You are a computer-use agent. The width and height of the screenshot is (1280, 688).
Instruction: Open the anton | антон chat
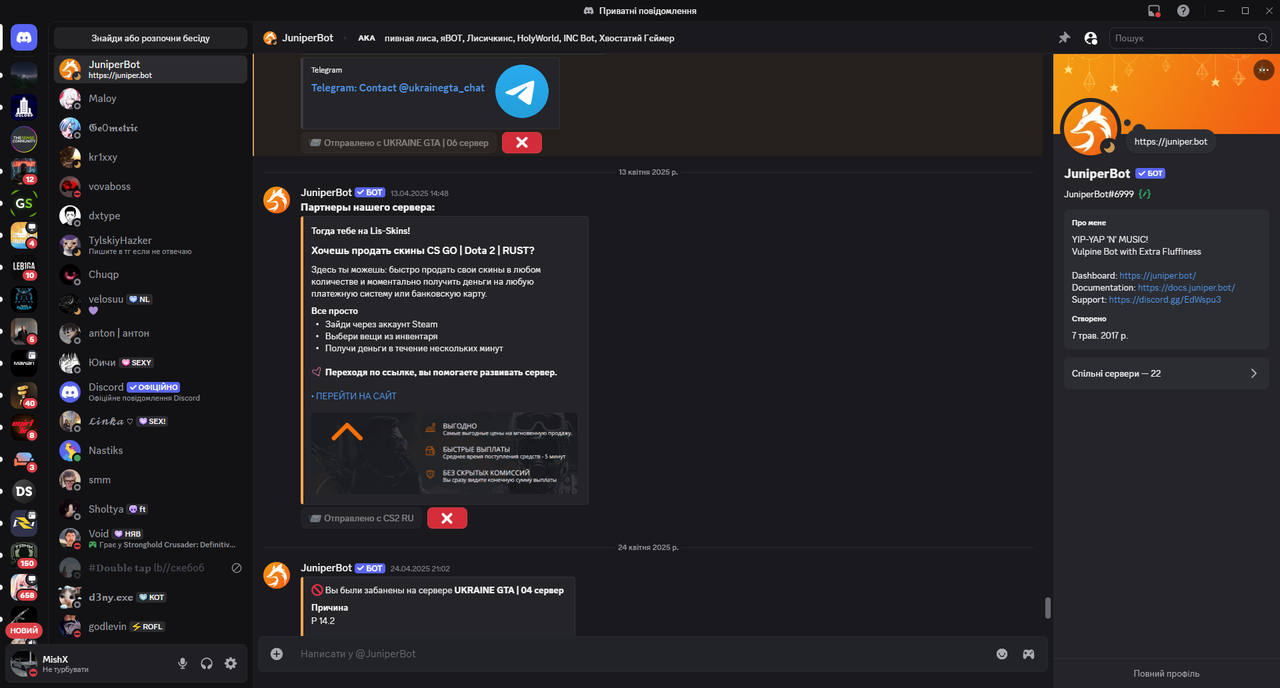[151, 333]
